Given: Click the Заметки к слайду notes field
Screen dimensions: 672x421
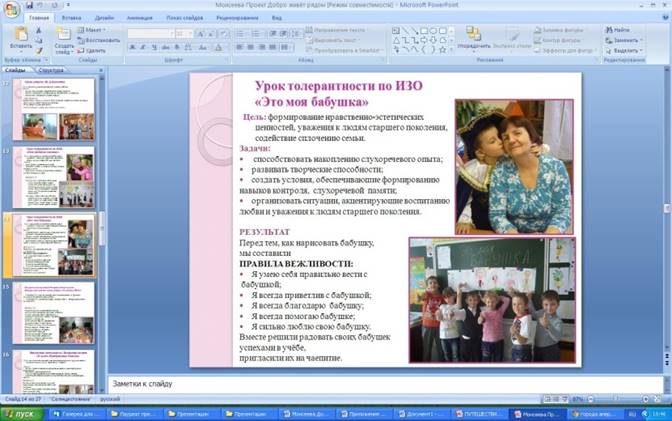Looking at the screenshot, I should coord(386,384).
